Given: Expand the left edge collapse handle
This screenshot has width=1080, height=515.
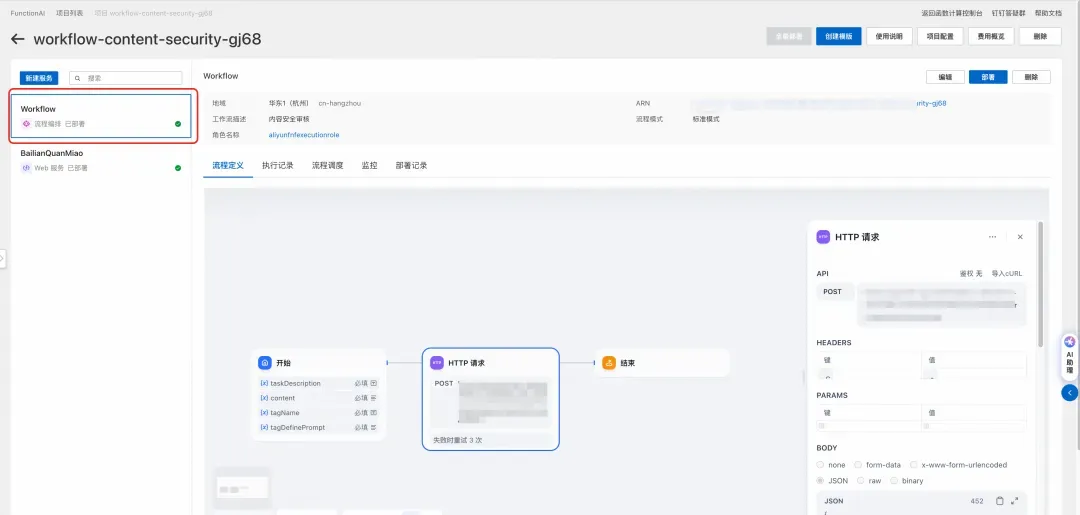Looking at the screenshot, I should 3,258.
